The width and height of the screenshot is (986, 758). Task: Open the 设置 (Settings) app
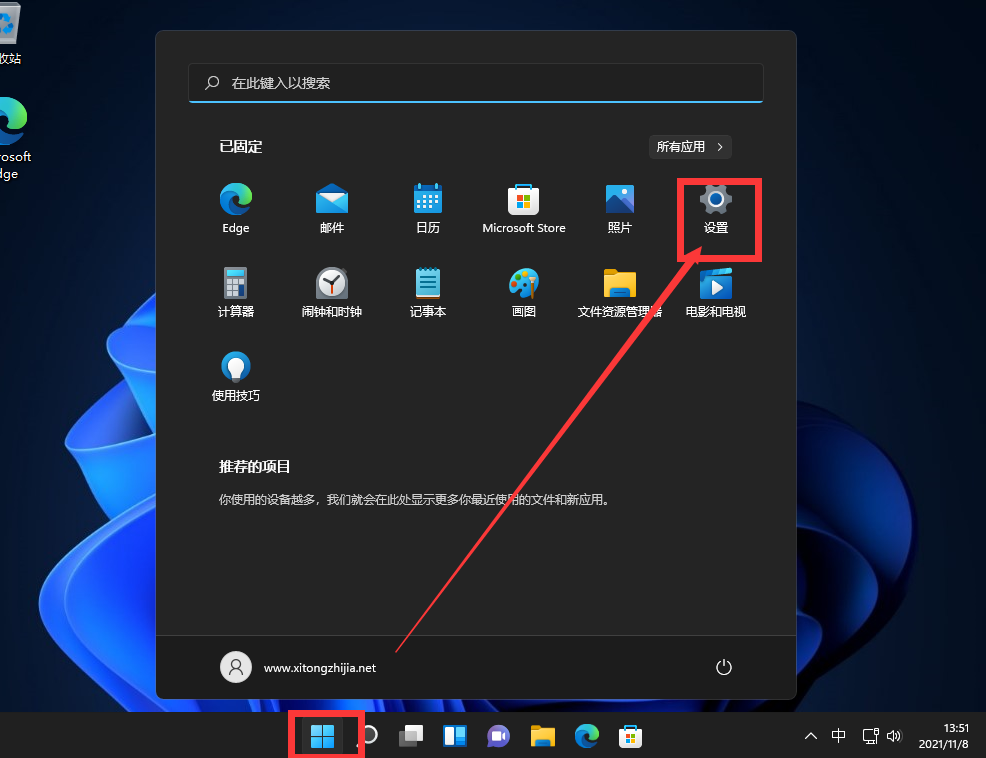[716, 207]
